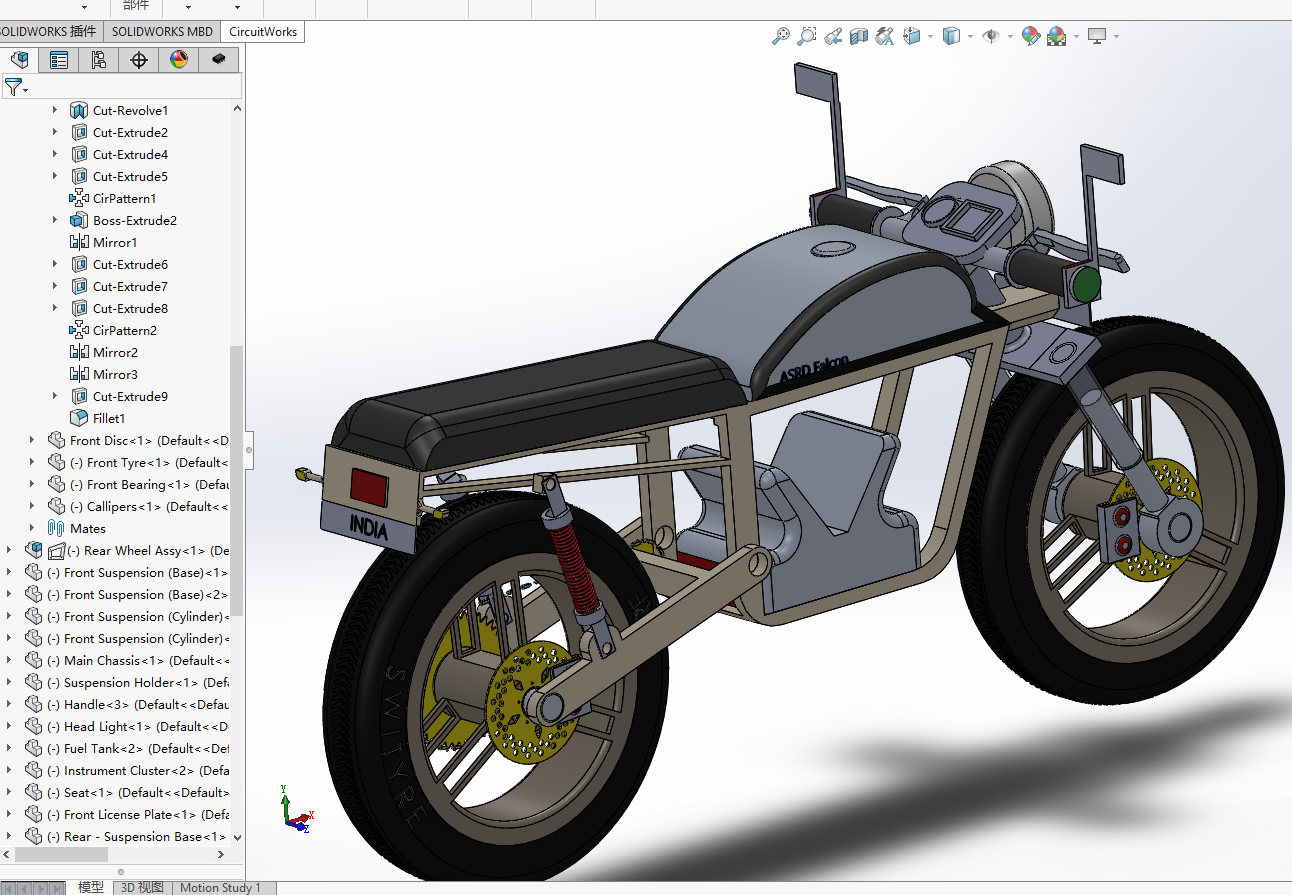This screenshot has height=895, width=1292.
Task: Click the Edit Appearance icon
Action: pyautogui.click(x=1031, y=36)
